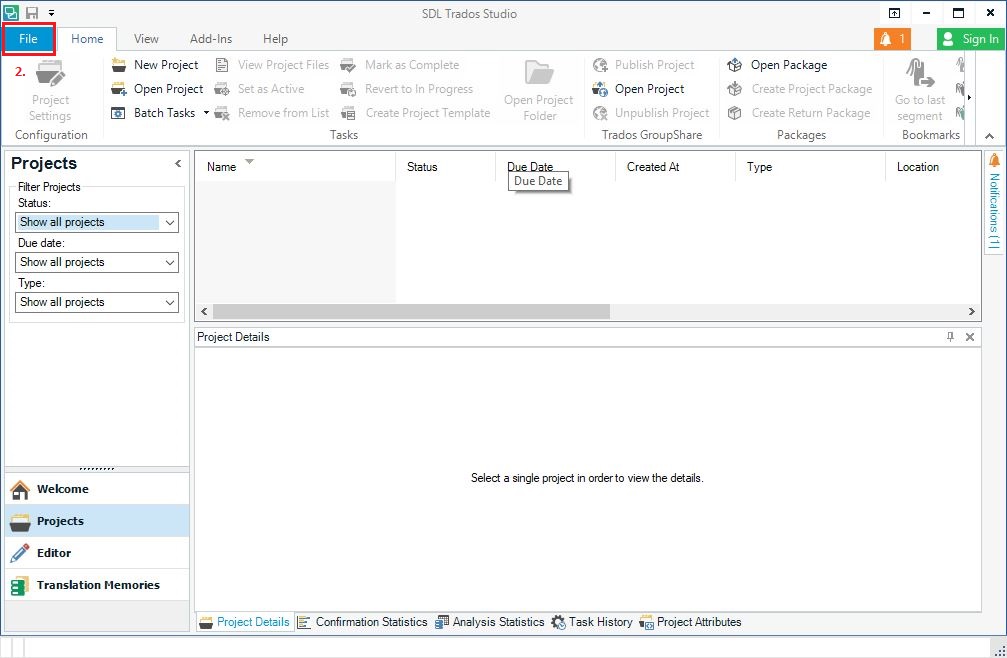Click the Open Project Folder icon
Image resolution: width=1007 pixels, height=658 pixels.
539,73
